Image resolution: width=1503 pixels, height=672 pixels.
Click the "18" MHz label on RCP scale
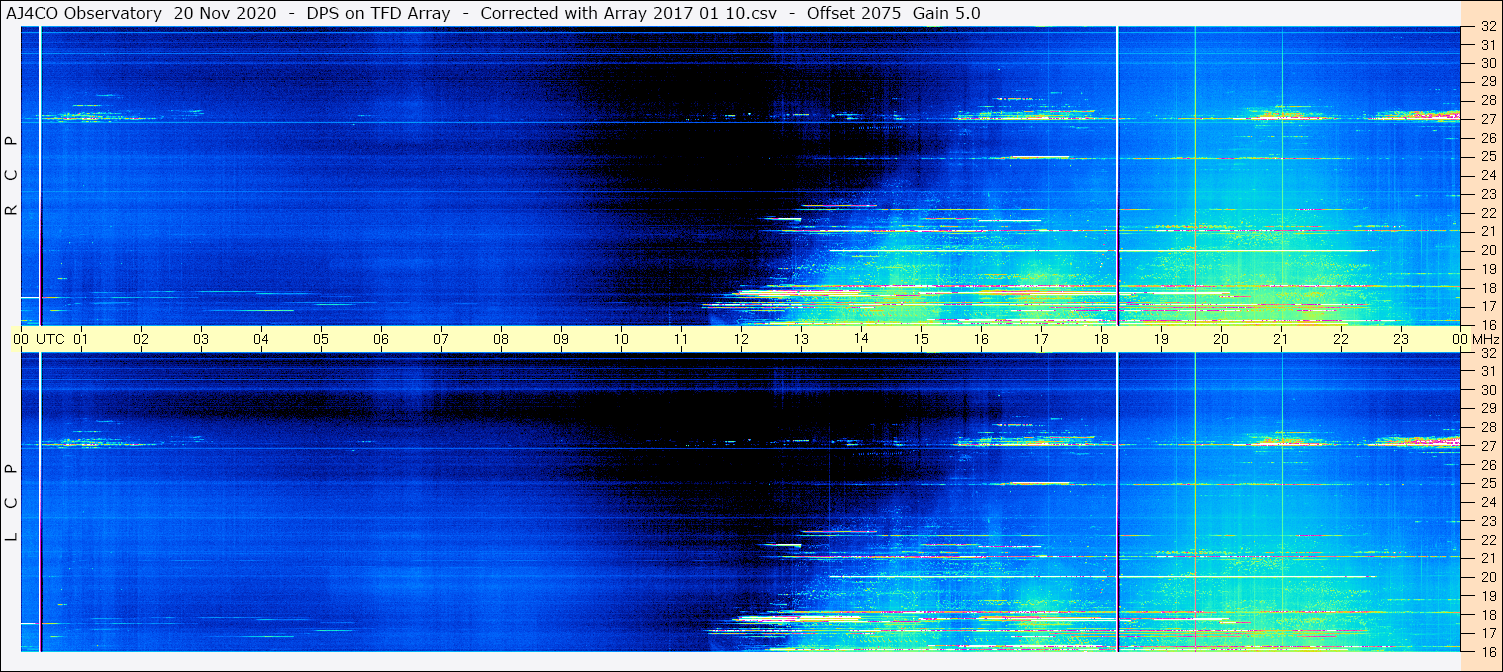click(x=1488, y=287)
